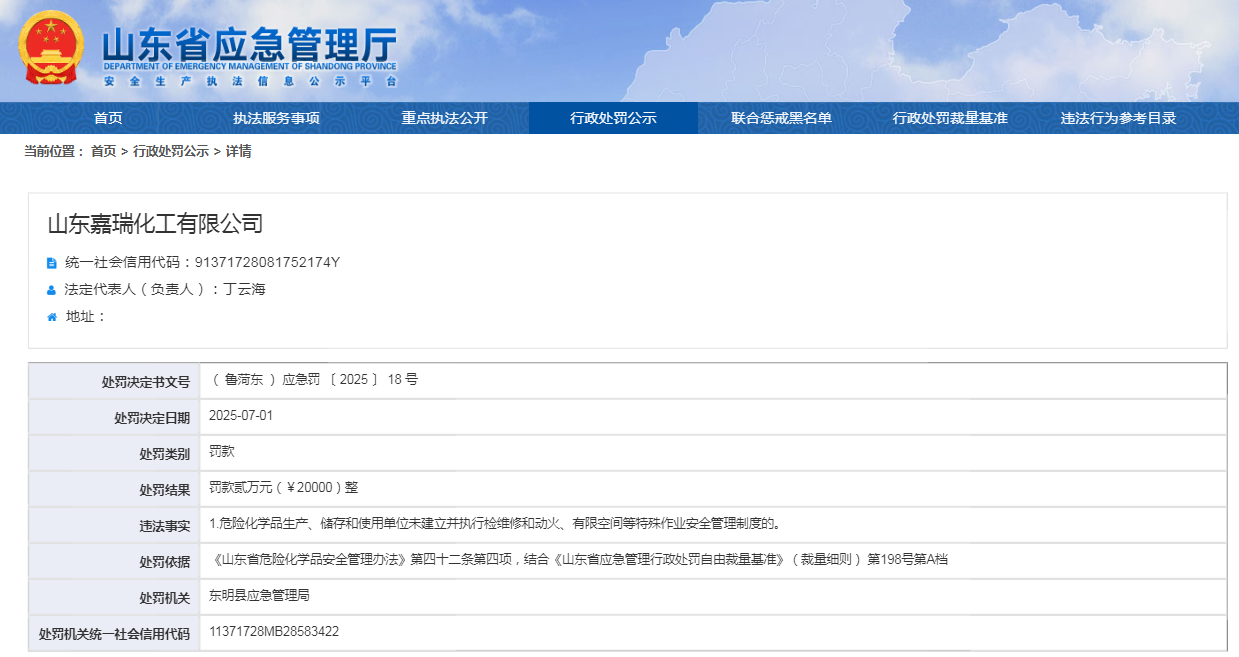Go to 重点执法公开 section
1239x657 pixels.
[445, 118]
